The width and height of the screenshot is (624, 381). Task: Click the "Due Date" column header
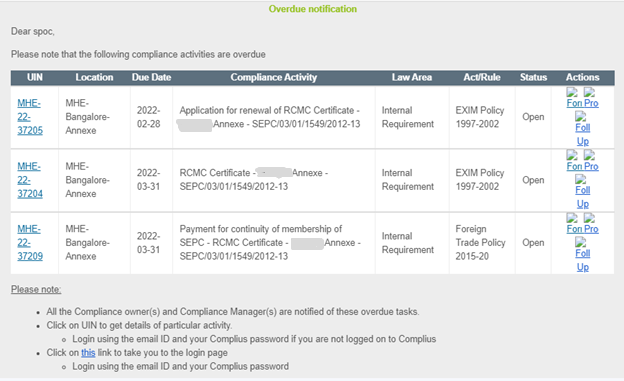point(152,77)
